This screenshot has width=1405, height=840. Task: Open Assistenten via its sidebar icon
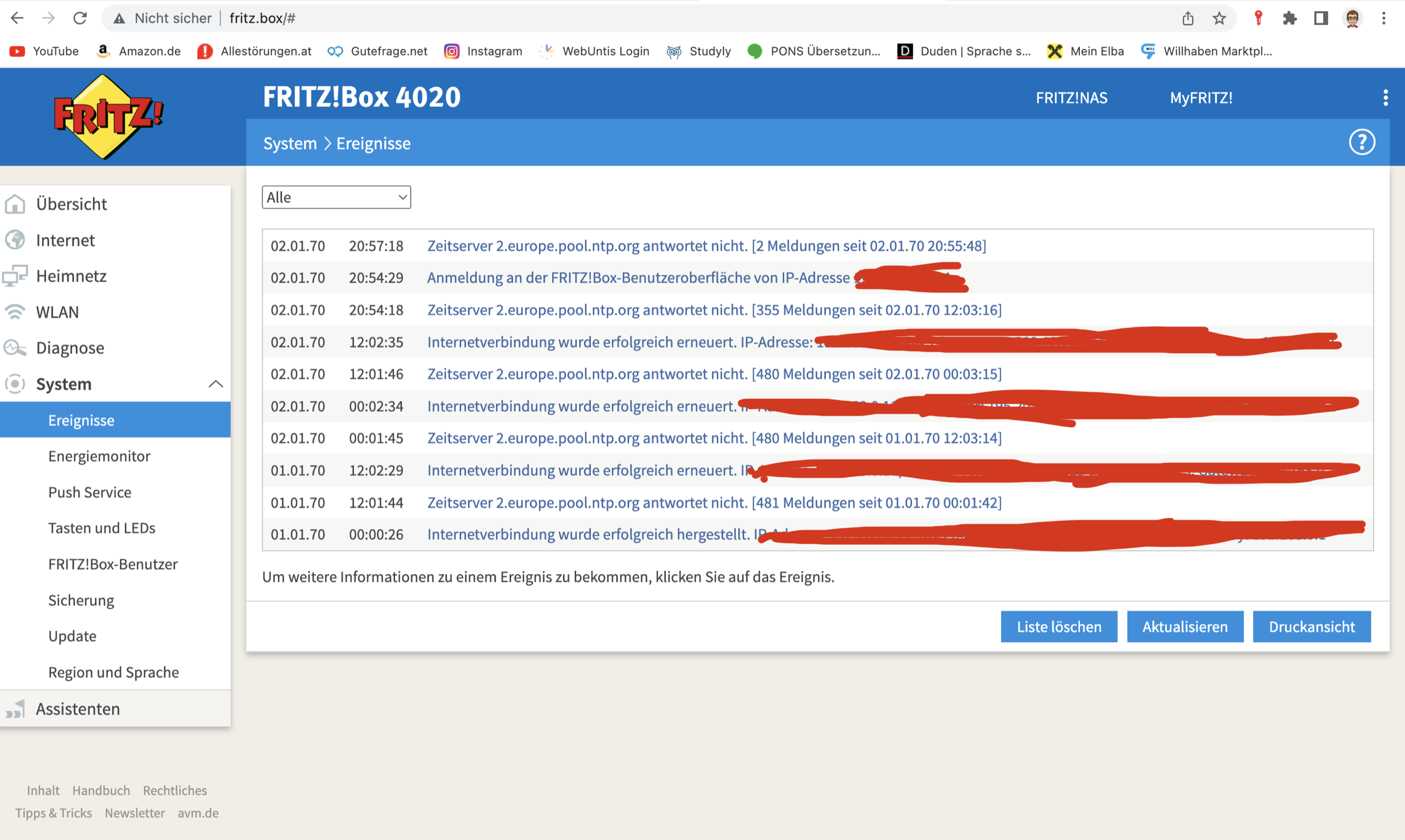(16, 709)
